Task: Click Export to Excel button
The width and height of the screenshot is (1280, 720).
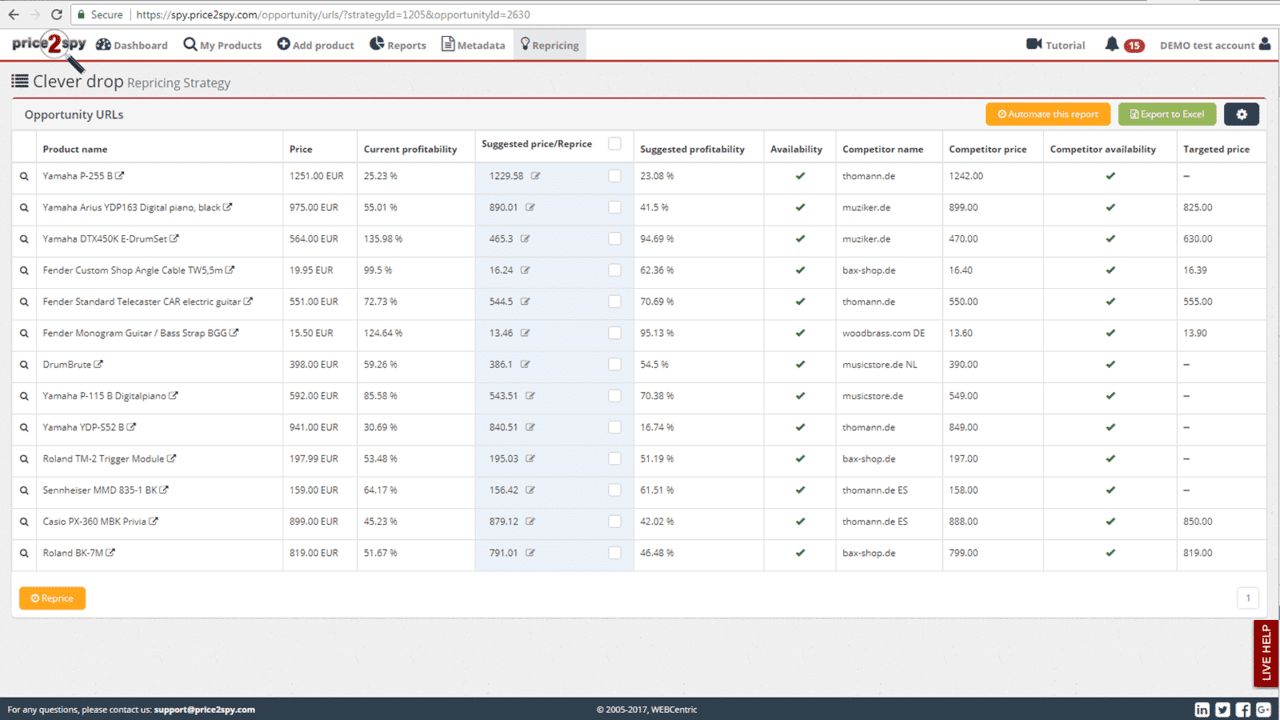Action: pyautogui.click(x=1167, y=114)
